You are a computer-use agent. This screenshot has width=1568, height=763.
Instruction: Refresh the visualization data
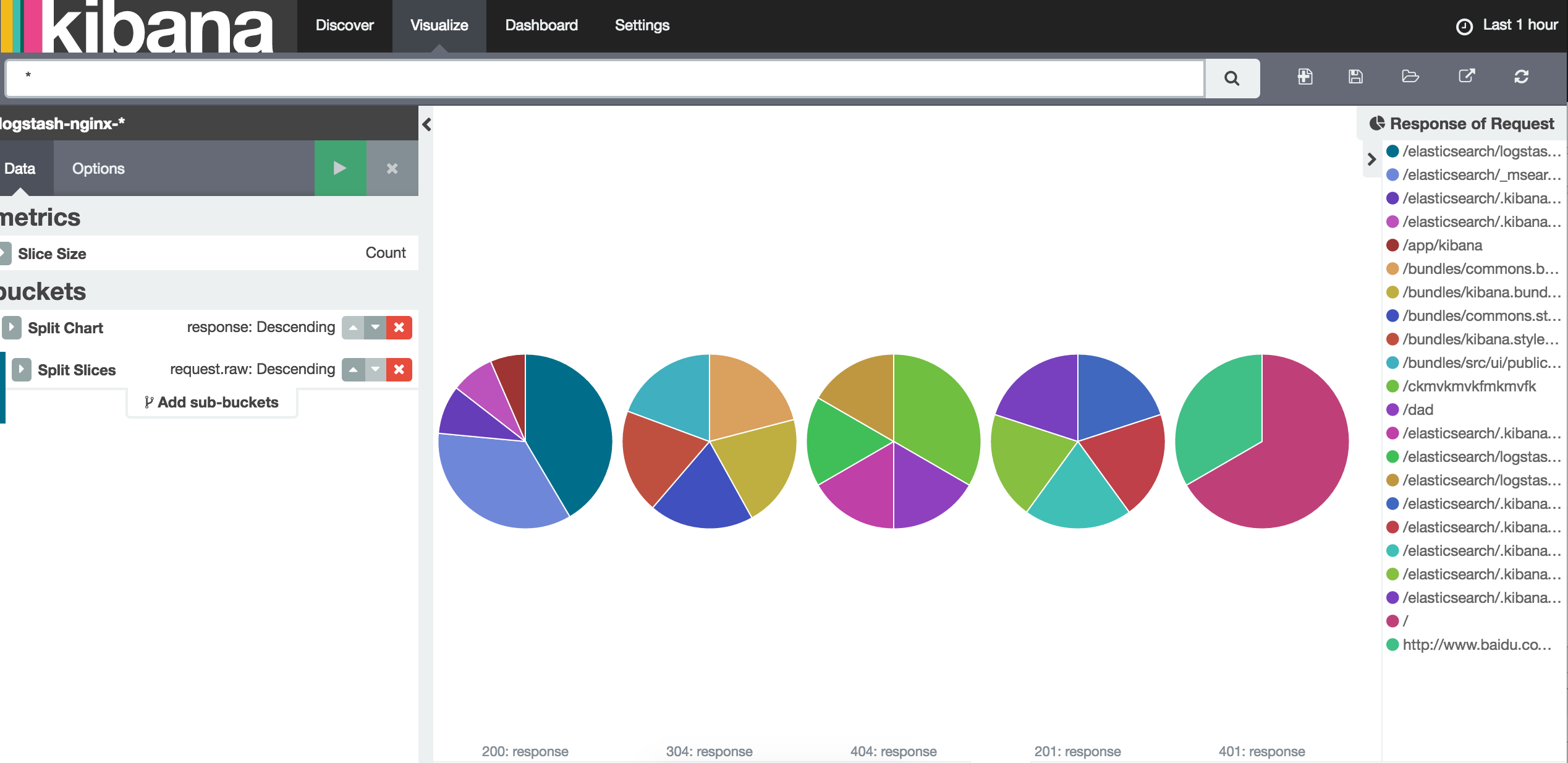pyautogui.click(x=1522, y=77)
